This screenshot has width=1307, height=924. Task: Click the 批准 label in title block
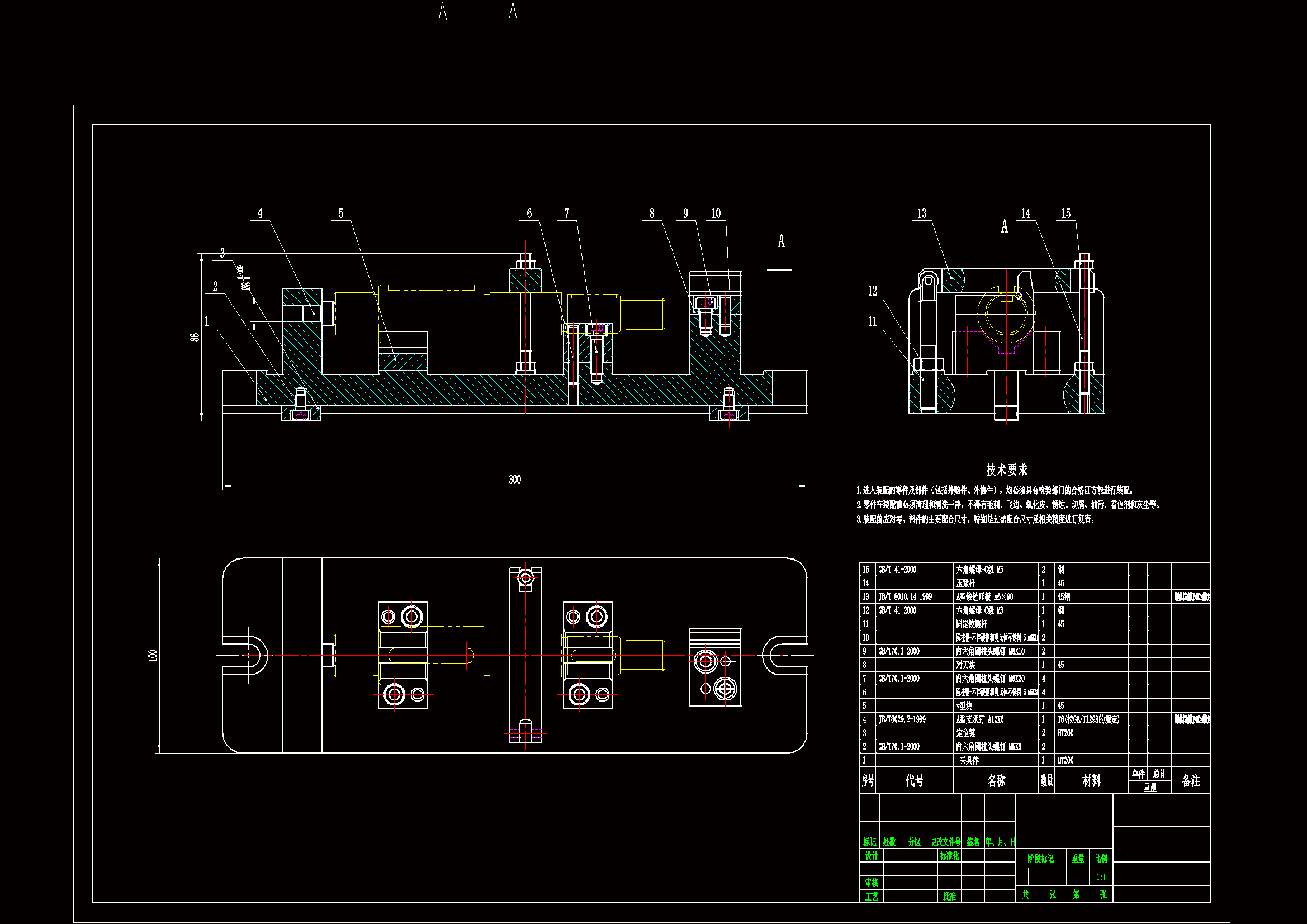tap(949, 896)
